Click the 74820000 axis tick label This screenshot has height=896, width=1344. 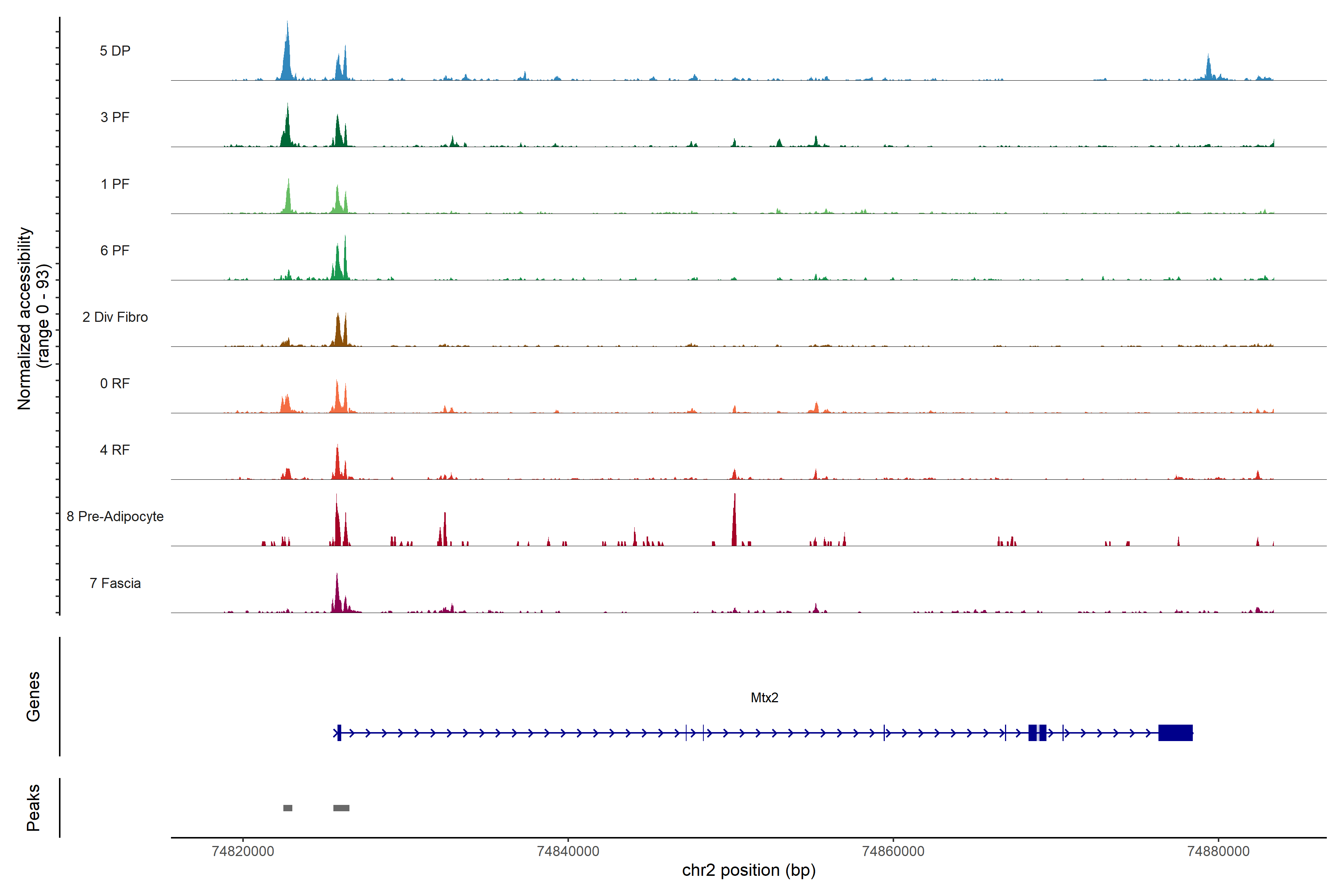click(x=243, y=852)
